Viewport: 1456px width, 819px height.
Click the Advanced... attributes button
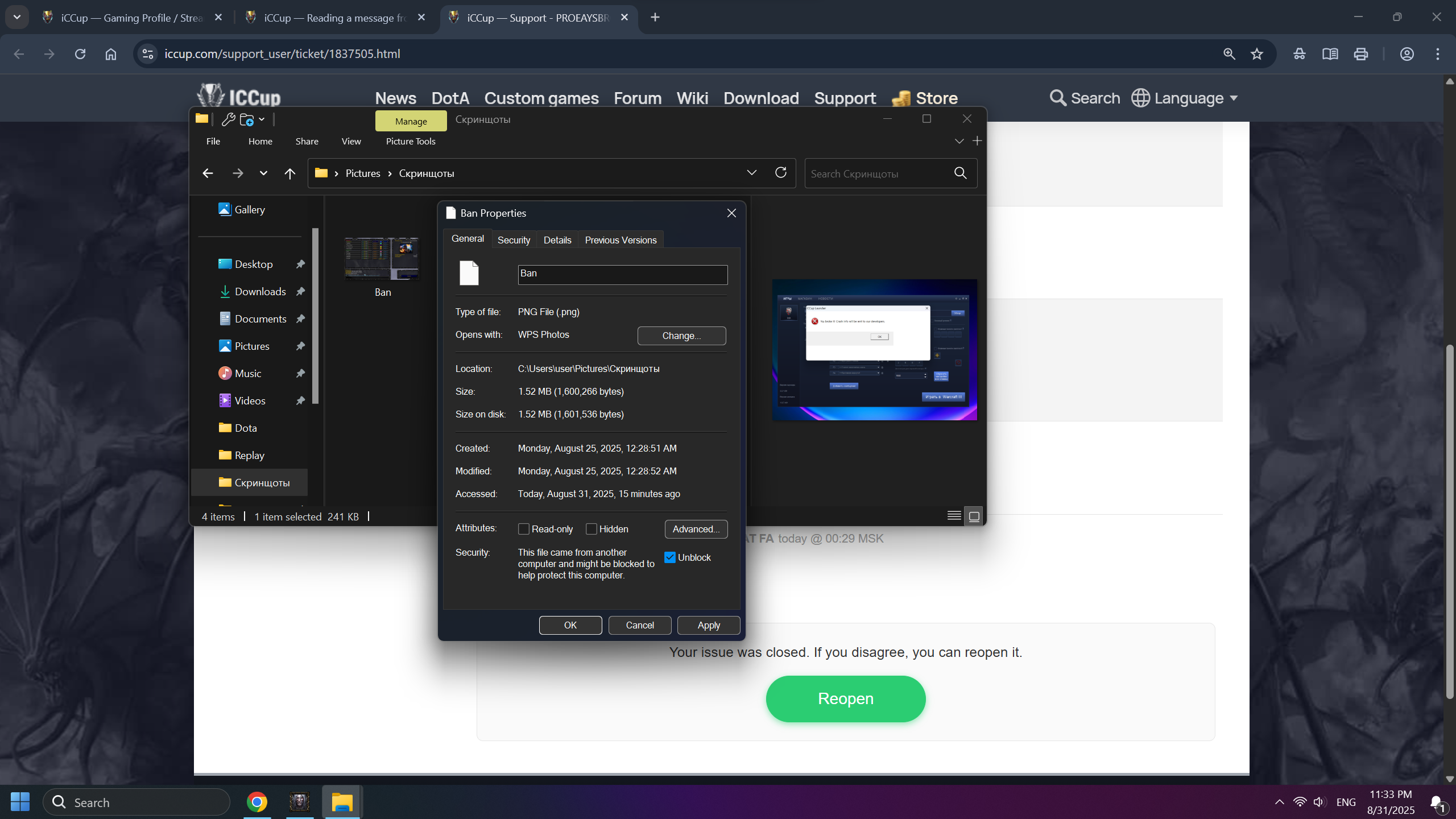click(x=696, y=529)
